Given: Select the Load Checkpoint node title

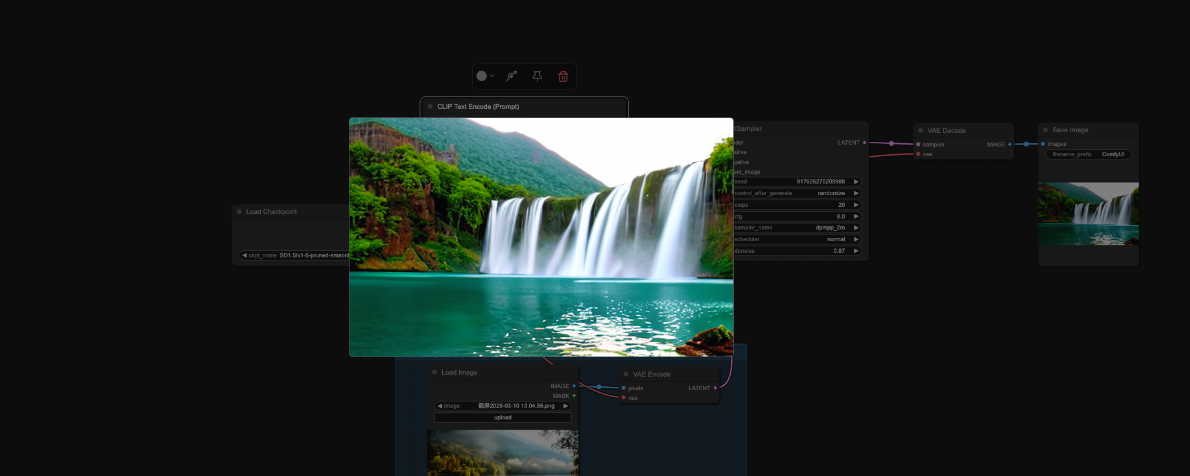Looking at the screenshot, I should click(271, 212).
